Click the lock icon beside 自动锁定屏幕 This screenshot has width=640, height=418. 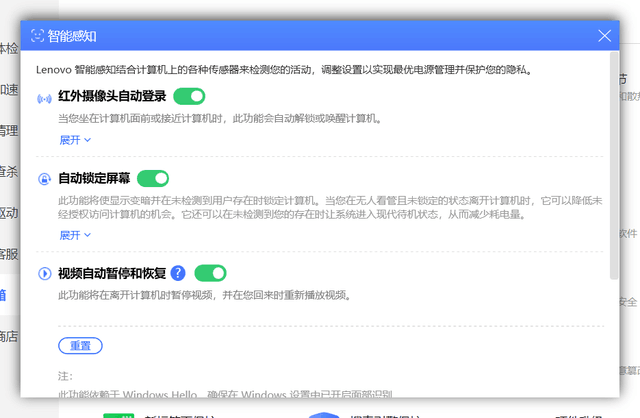coord(44,179)
